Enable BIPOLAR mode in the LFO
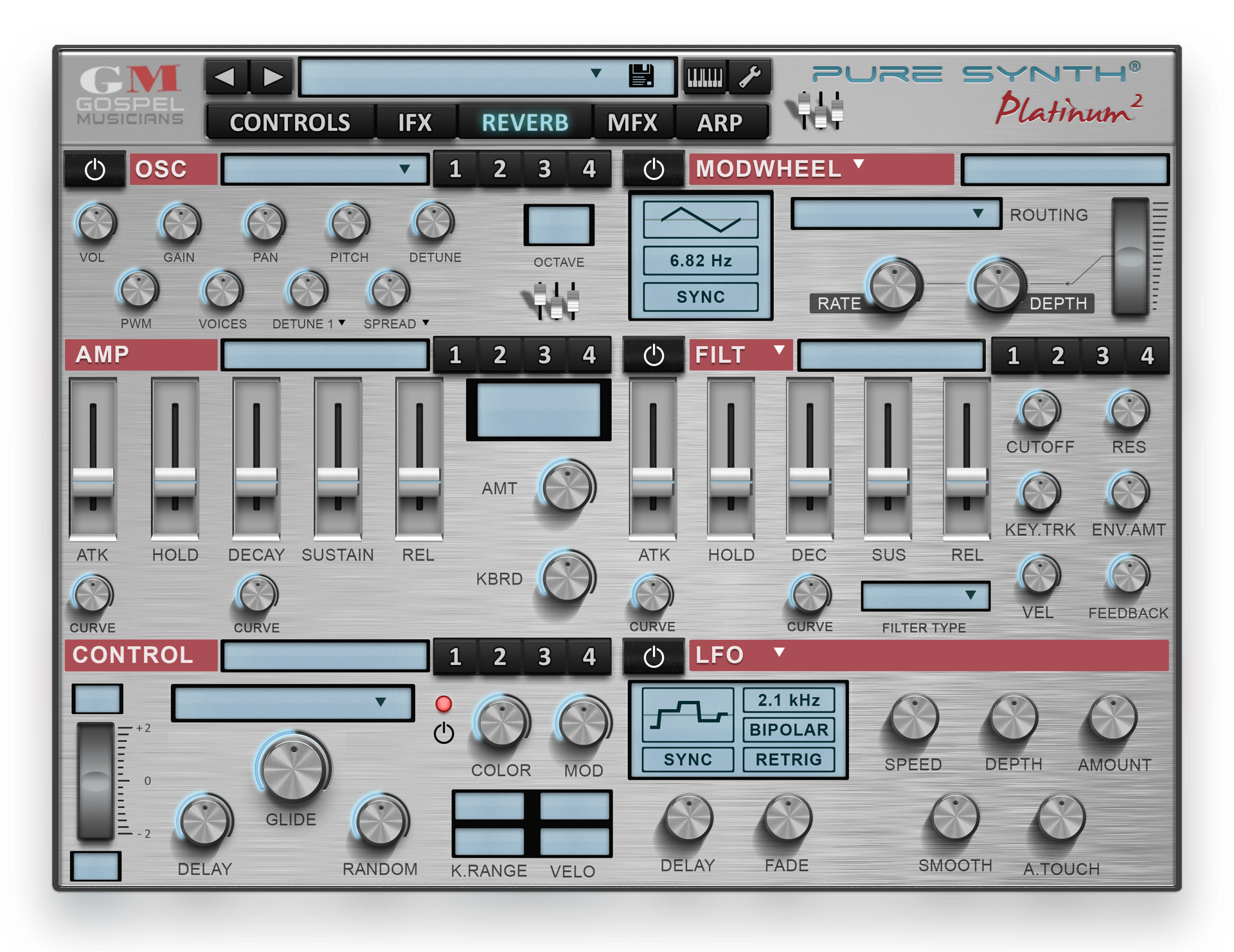The image size is (1234, 952). coord(787,730)
